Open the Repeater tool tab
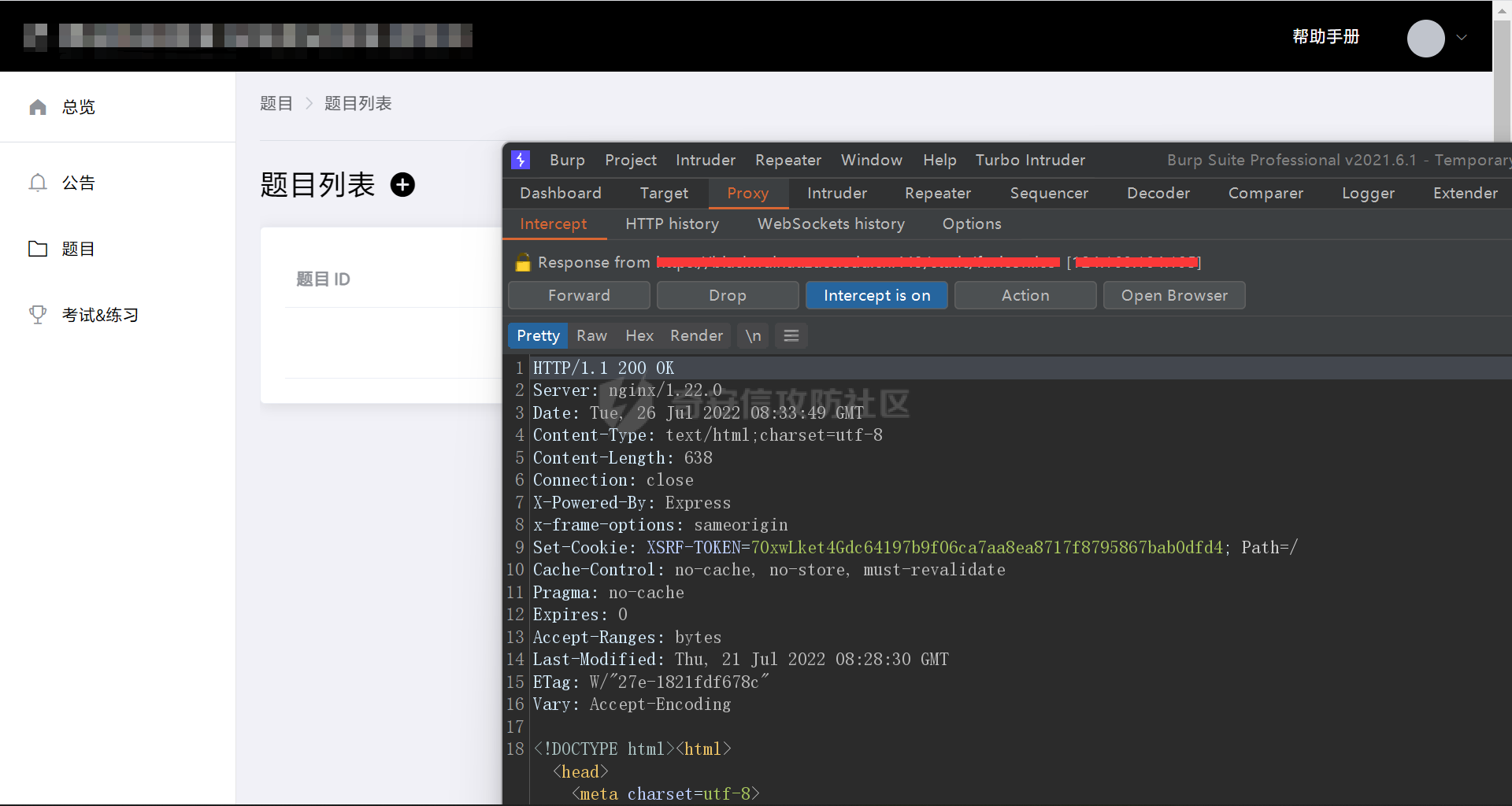The width and height of the screenshot is (1512, 806). (x=937, y=194)
